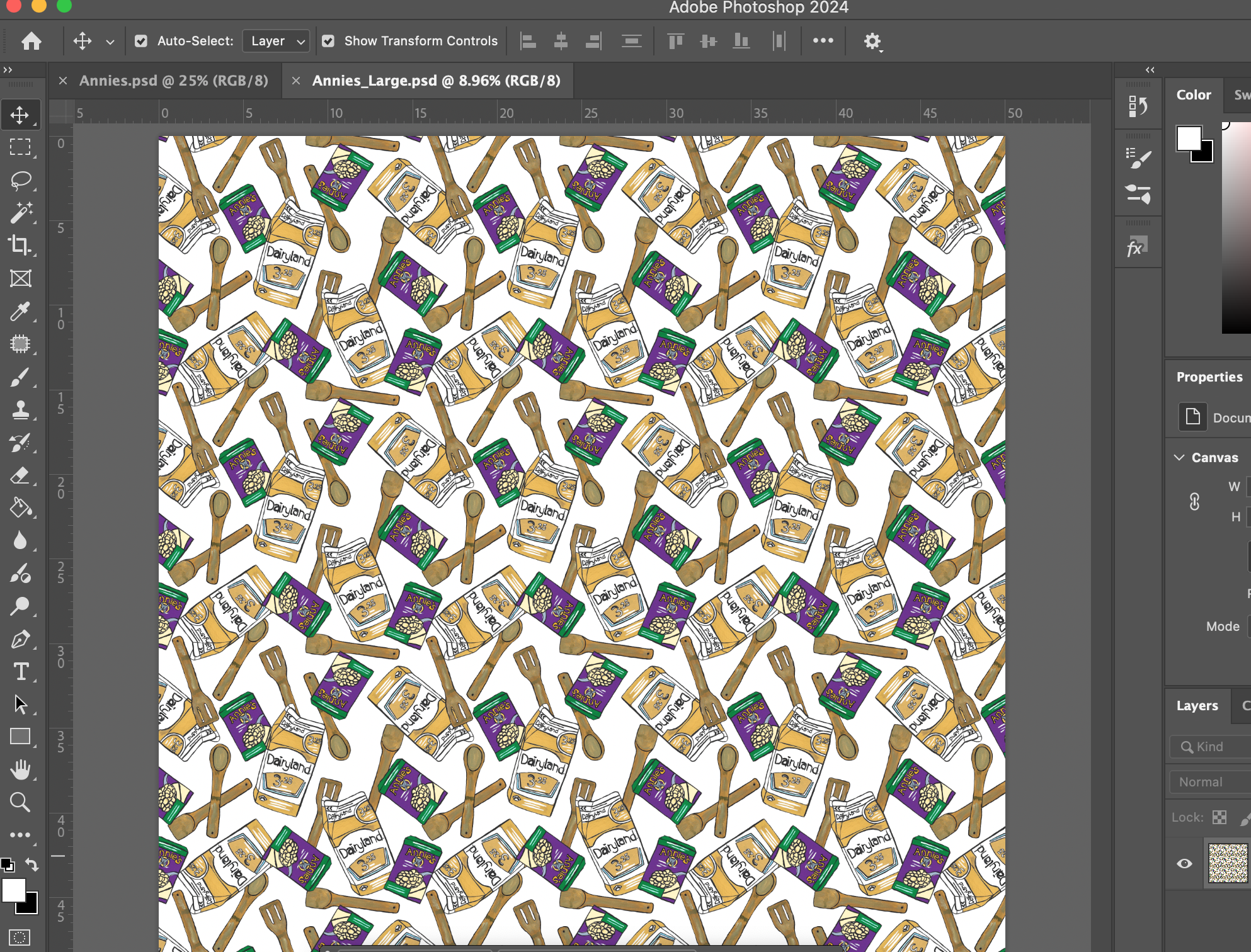Align top edges

click(x=675, y=42)
